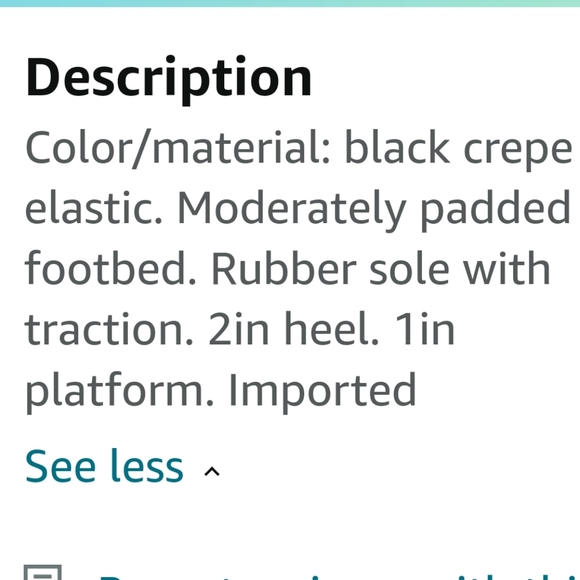This screenshot has width=580, height=580.
Task: Click the 'traction. 2in heel. 1in' text line
Action: point(240,329)
